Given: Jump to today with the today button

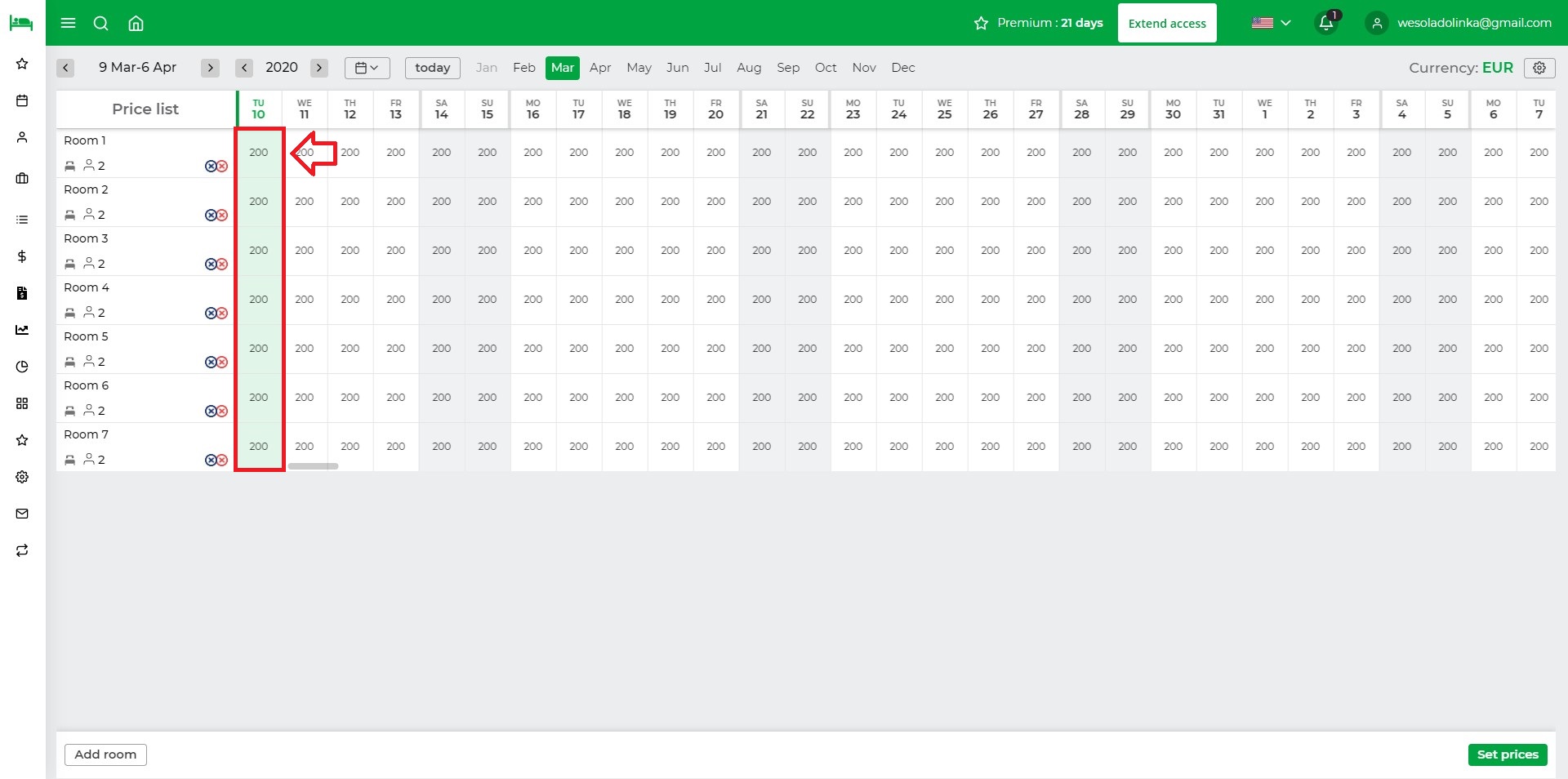Looking at the screenshot, I should coord(433,68).
